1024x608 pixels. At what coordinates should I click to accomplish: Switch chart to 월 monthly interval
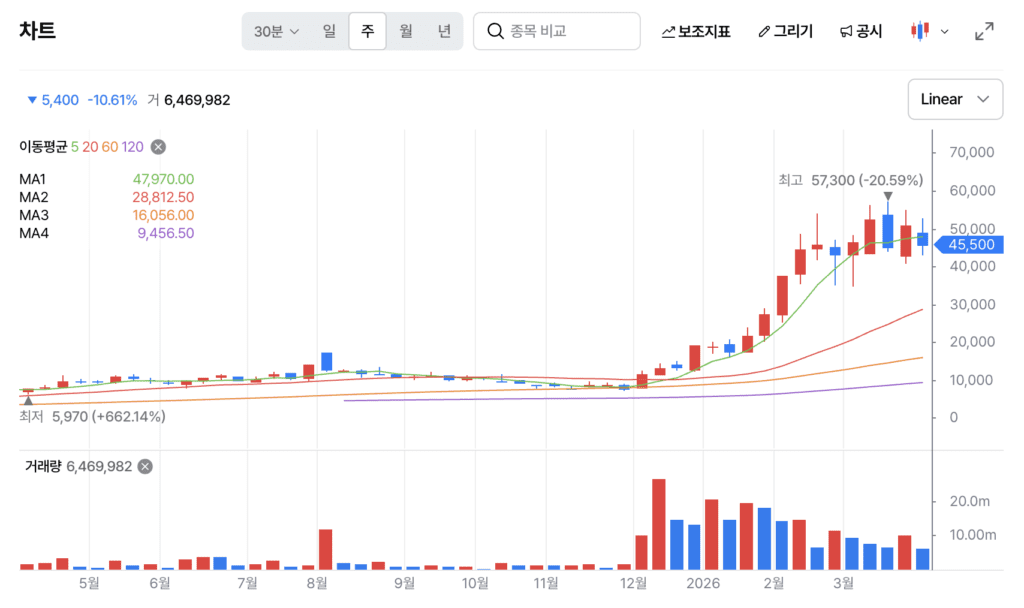pos(406,31)
